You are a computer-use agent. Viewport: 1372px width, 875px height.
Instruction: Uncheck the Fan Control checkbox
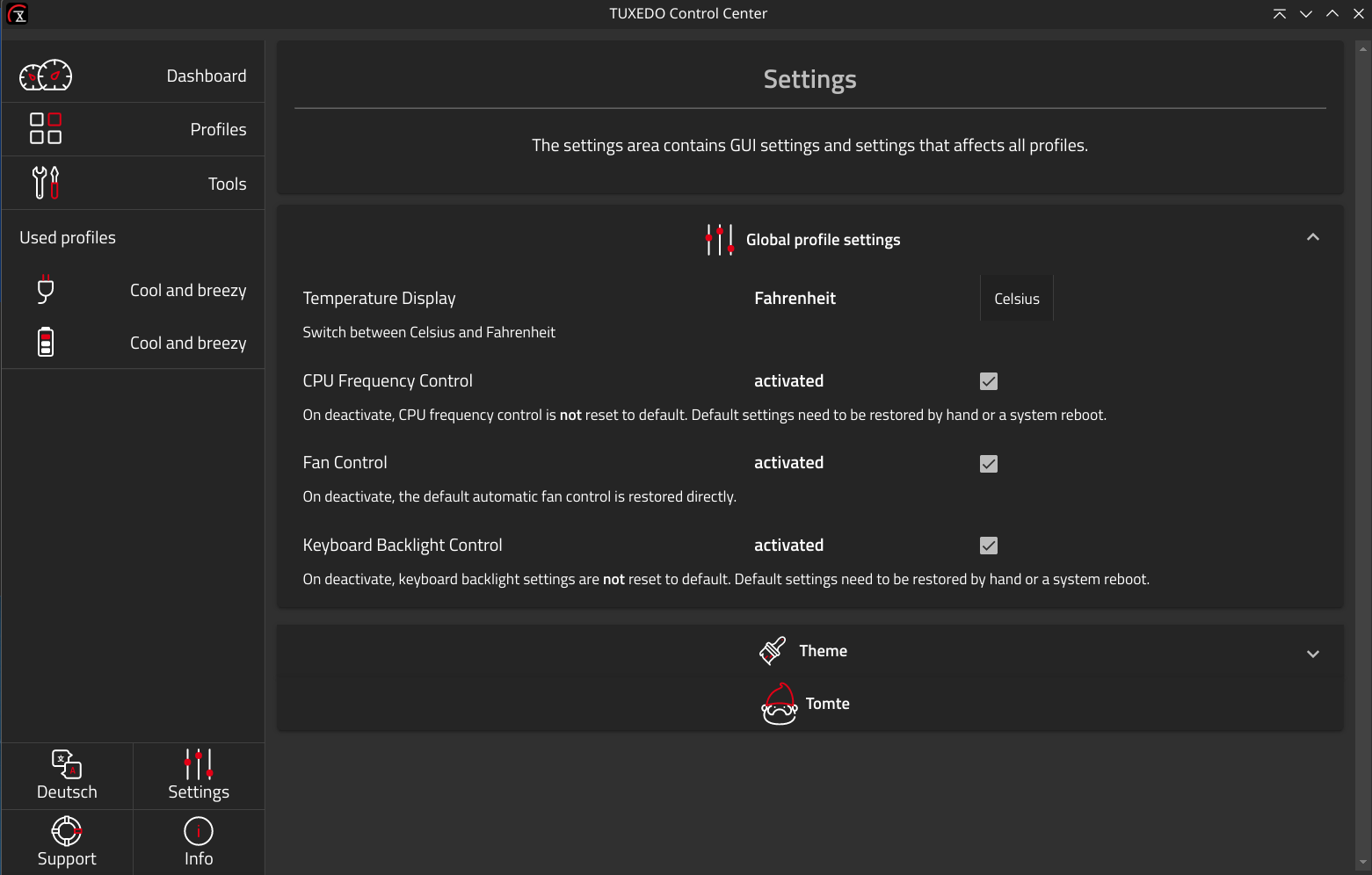[989, 464]
